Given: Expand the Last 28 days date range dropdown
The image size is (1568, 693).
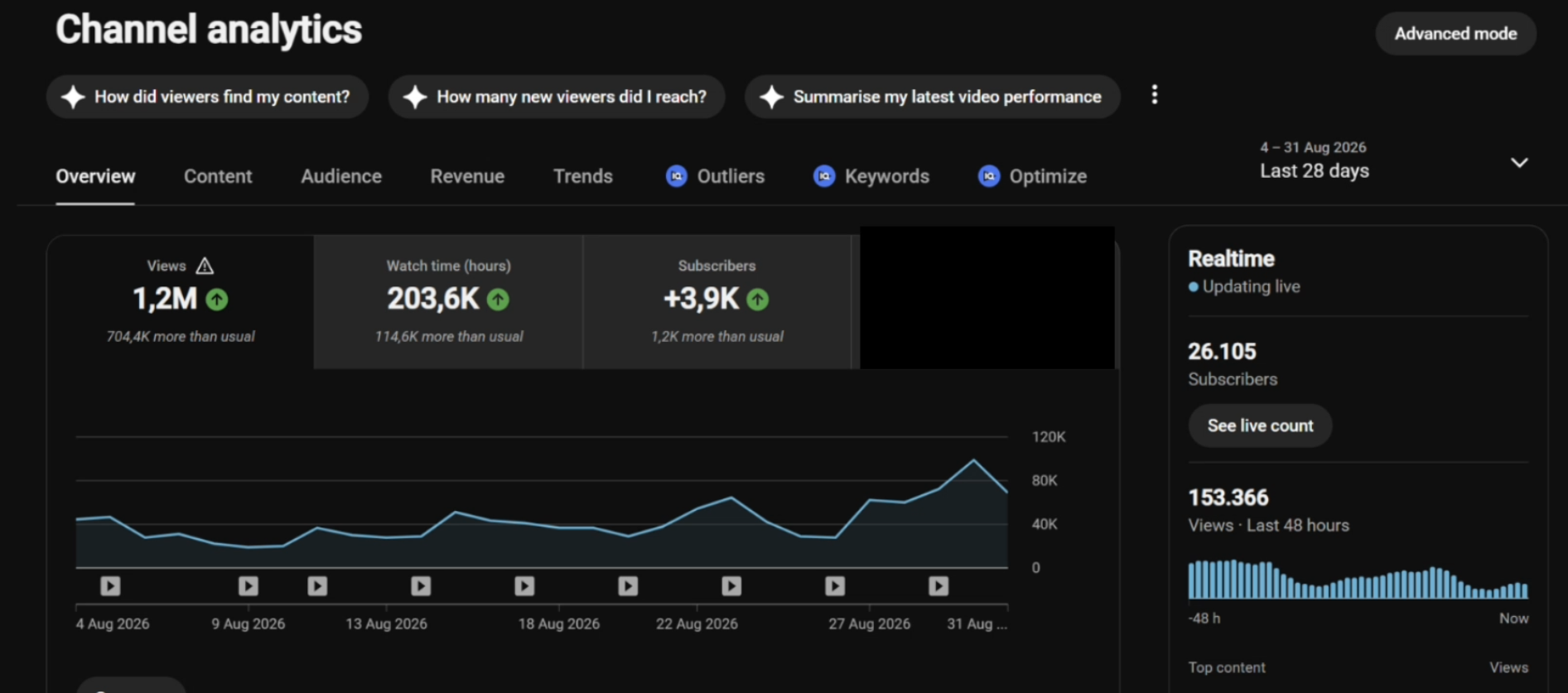Looking at the screenshot, I should (1519, 162).
